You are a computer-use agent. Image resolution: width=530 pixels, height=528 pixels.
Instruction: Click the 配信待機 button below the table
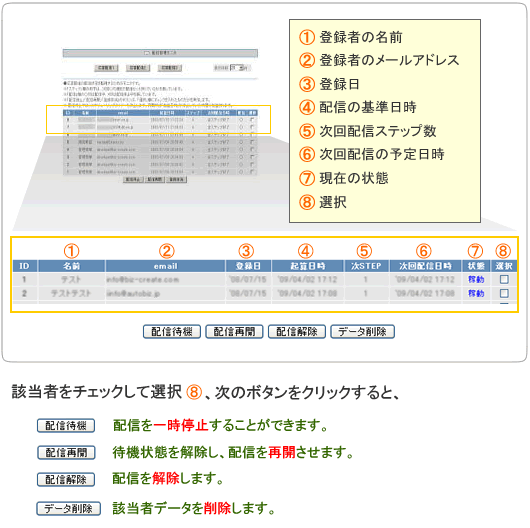172,332
